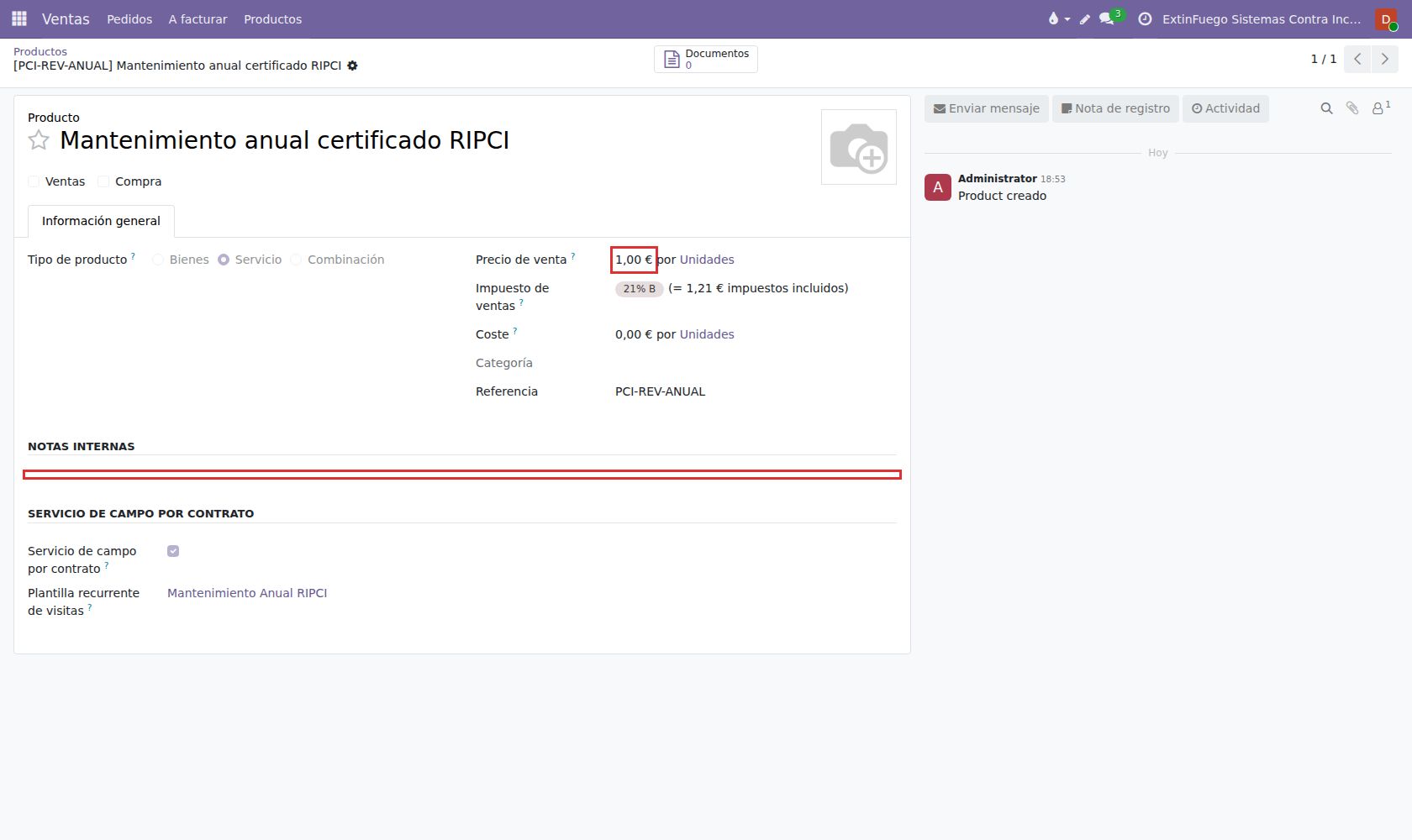The image size is (1412, 840).
Task: Attach files with paperclip icon
Action: 1352,108
